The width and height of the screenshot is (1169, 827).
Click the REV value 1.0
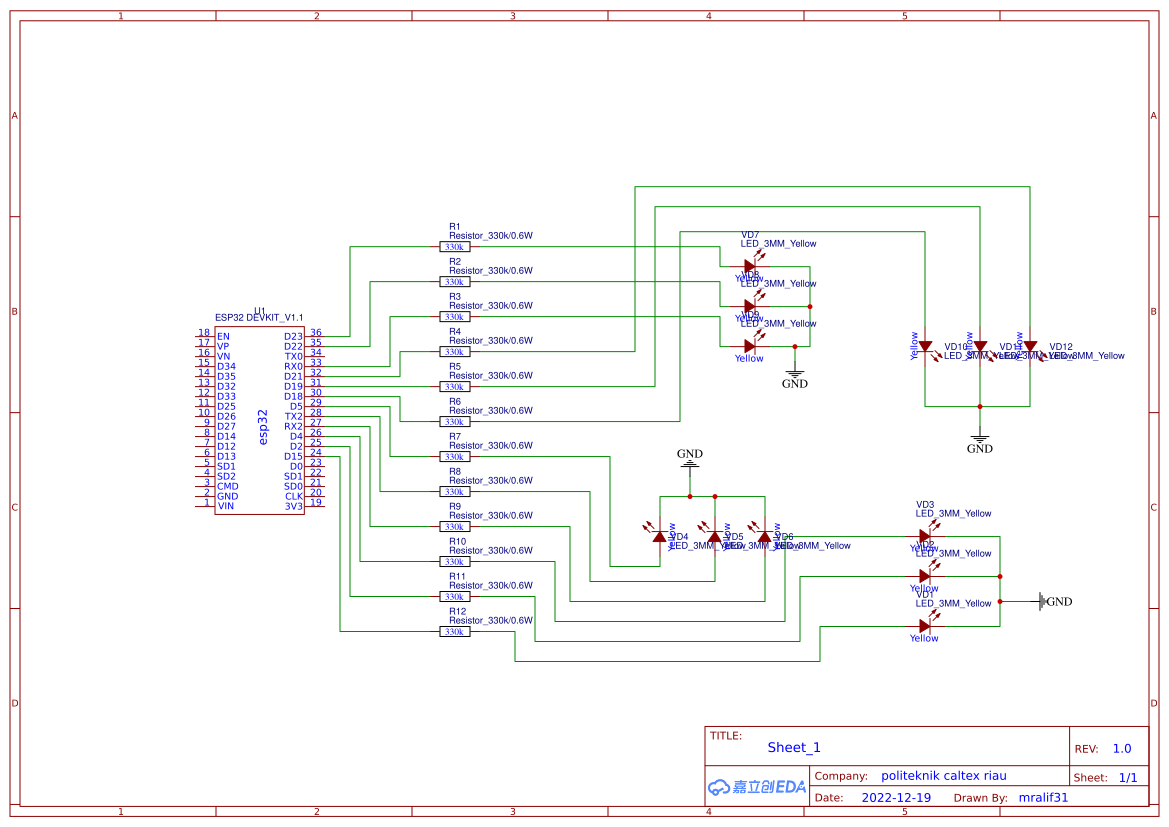1120,748
